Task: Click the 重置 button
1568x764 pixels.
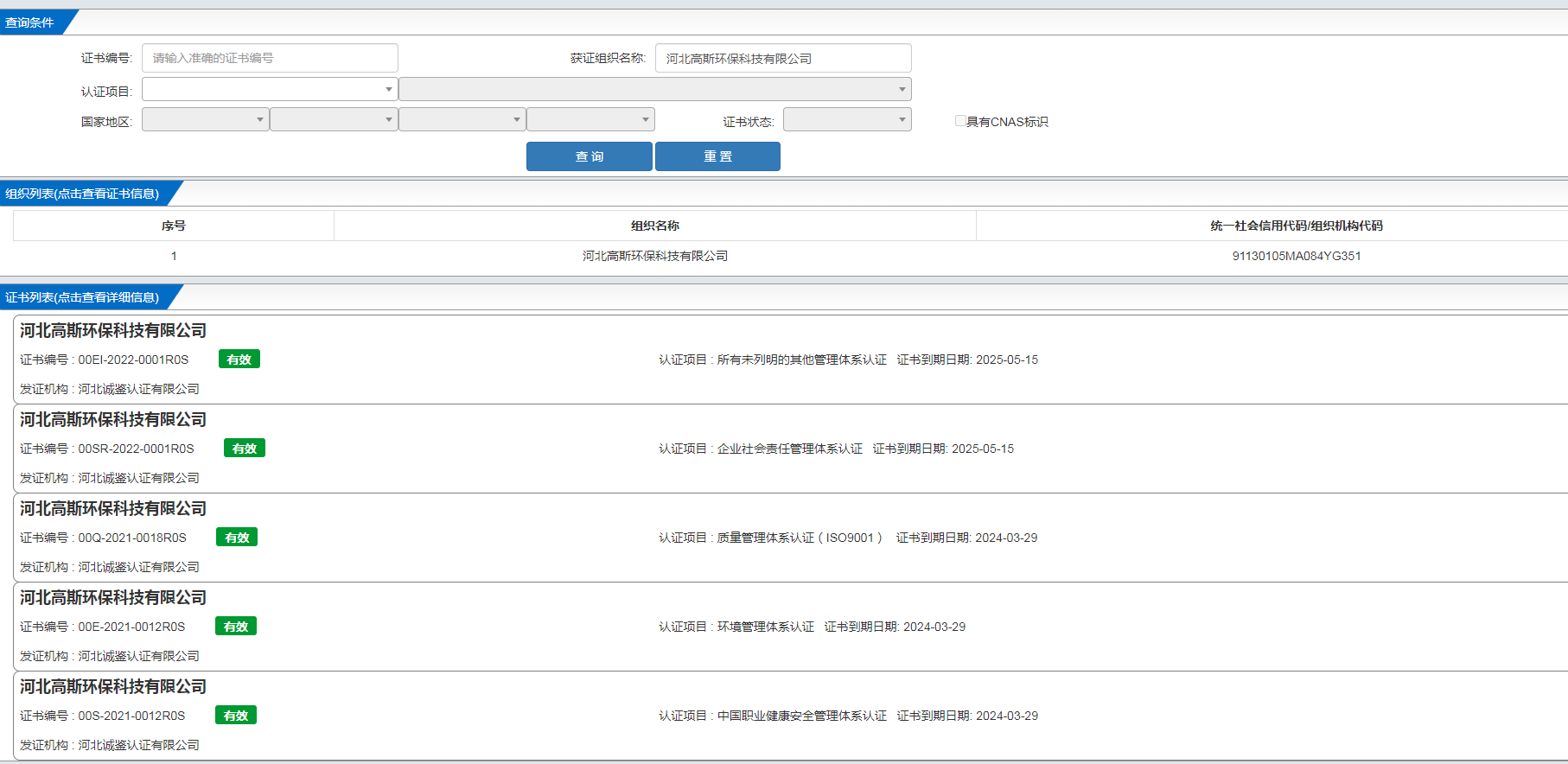Action: pos(717,156)
